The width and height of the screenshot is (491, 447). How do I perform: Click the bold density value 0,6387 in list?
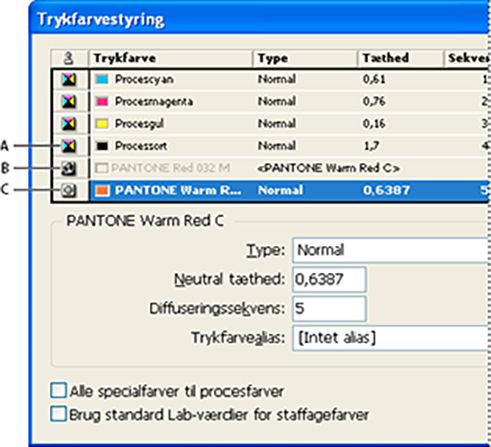click(x=386, y=190)
